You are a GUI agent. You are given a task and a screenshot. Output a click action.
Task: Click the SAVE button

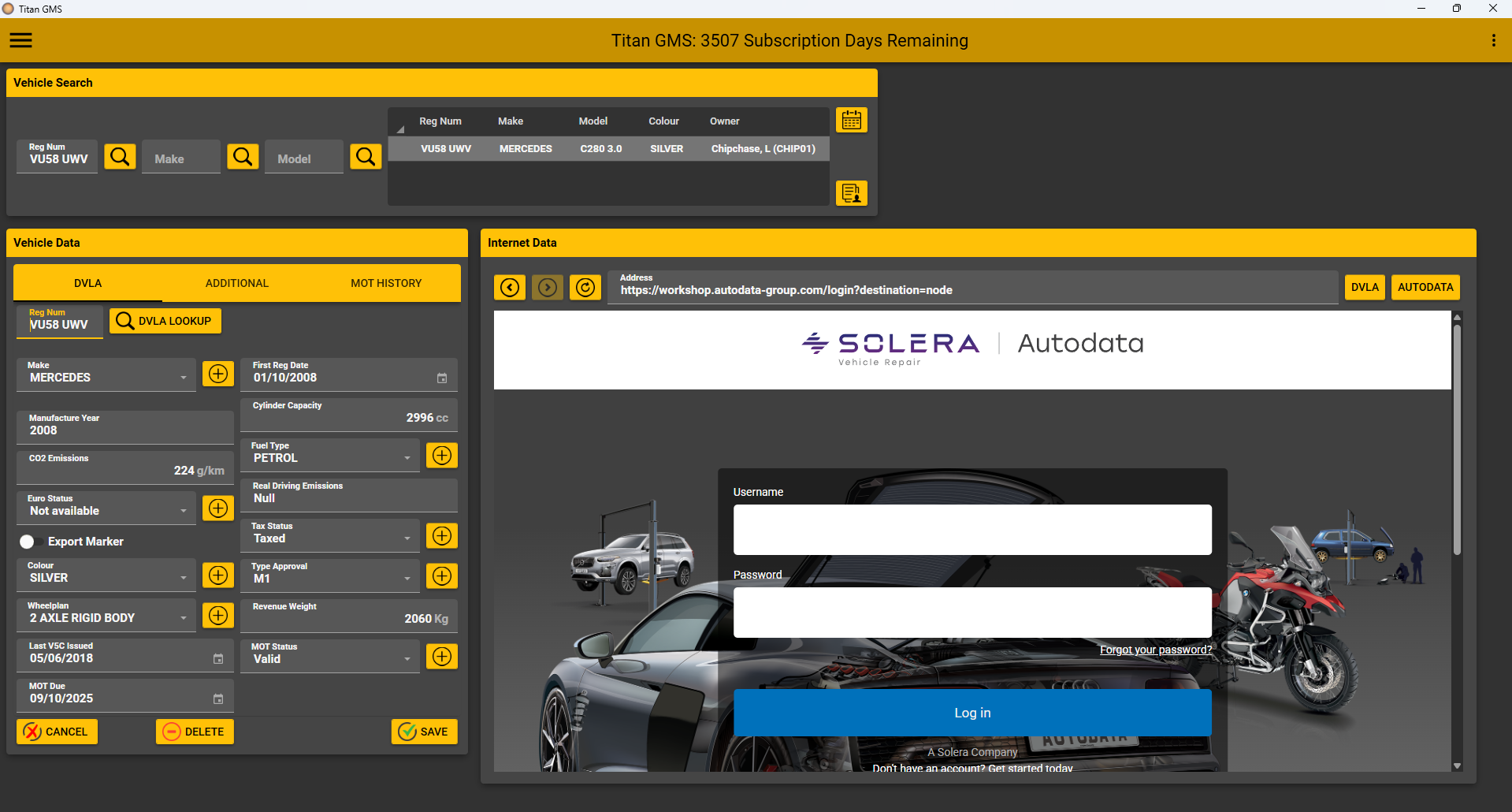(424, 732)
